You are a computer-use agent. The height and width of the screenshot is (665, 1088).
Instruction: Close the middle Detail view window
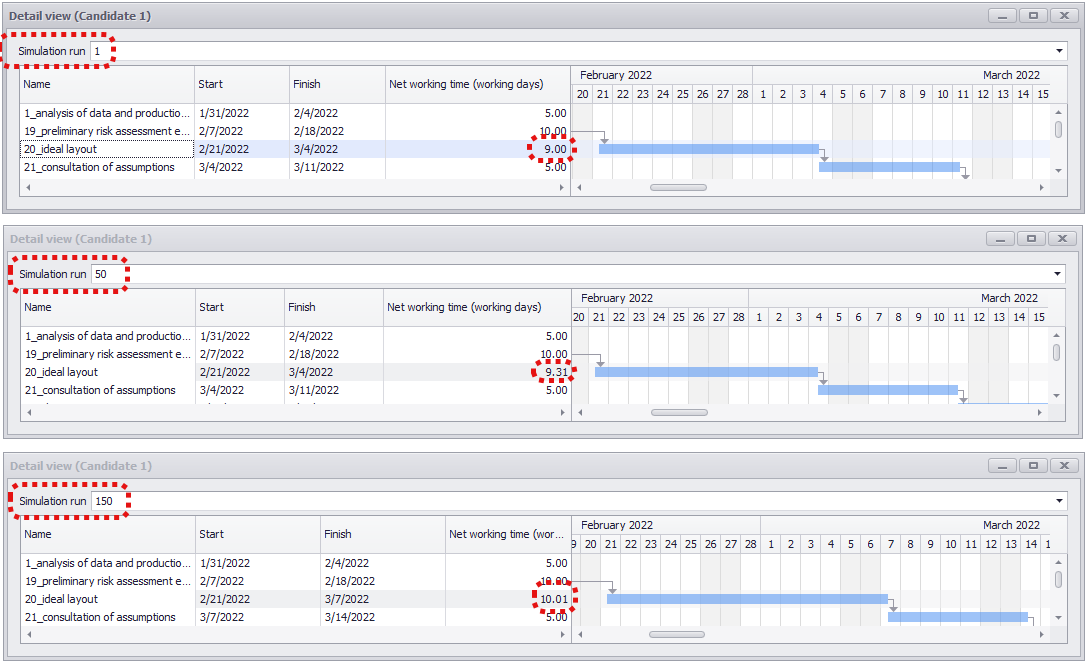pos(1062,239)
